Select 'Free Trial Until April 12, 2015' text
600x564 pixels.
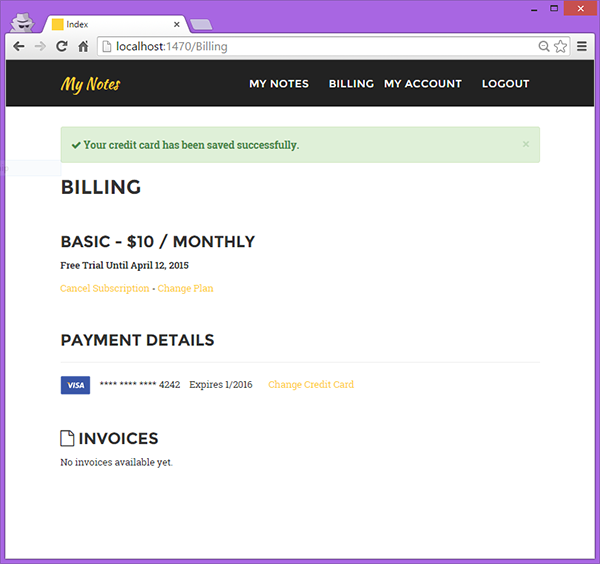pyautogui.click(x=124, y=266)
